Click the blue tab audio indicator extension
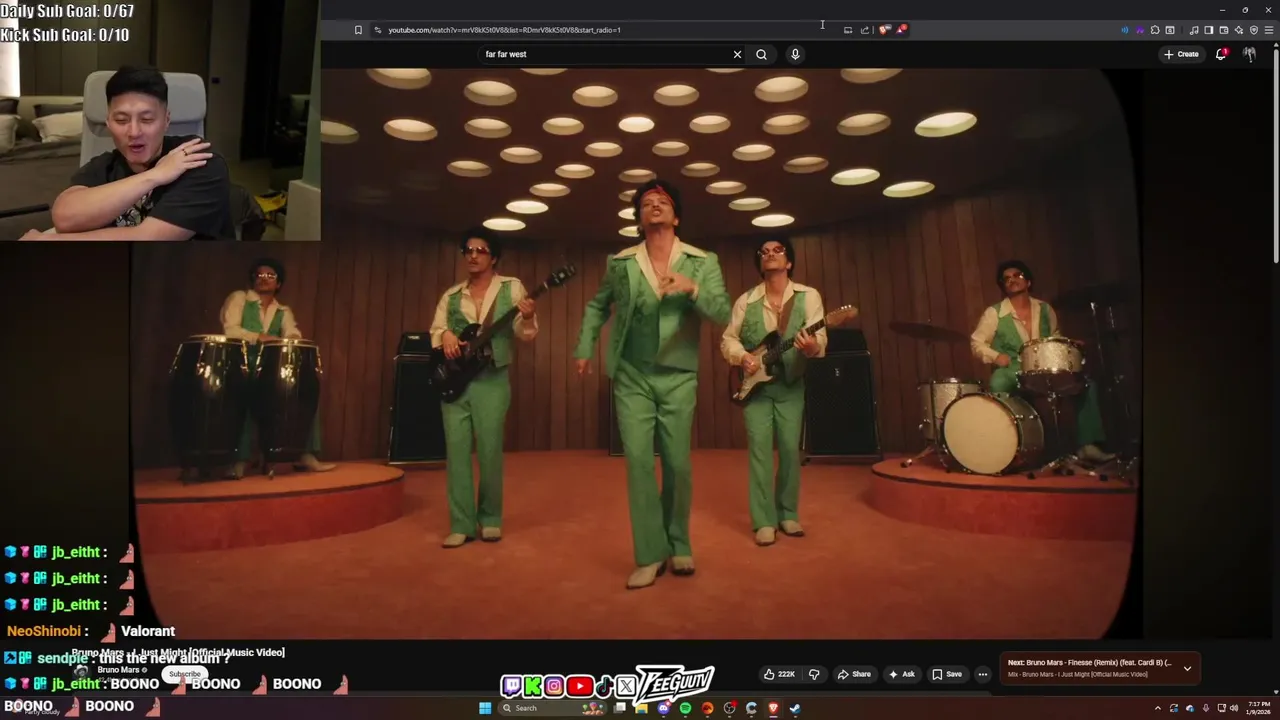This screenshot has height=720, width=1280. point(1125,30)
